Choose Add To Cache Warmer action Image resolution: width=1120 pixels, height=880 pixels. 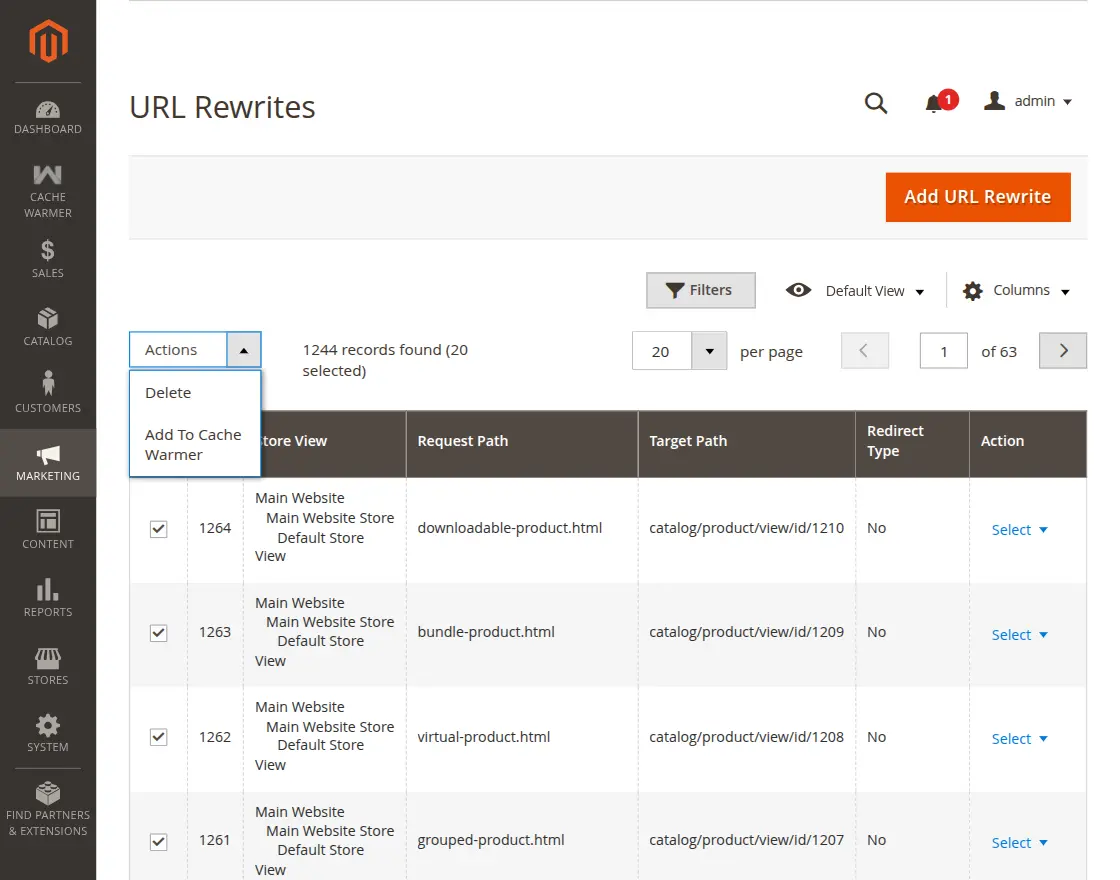(193, 445)
